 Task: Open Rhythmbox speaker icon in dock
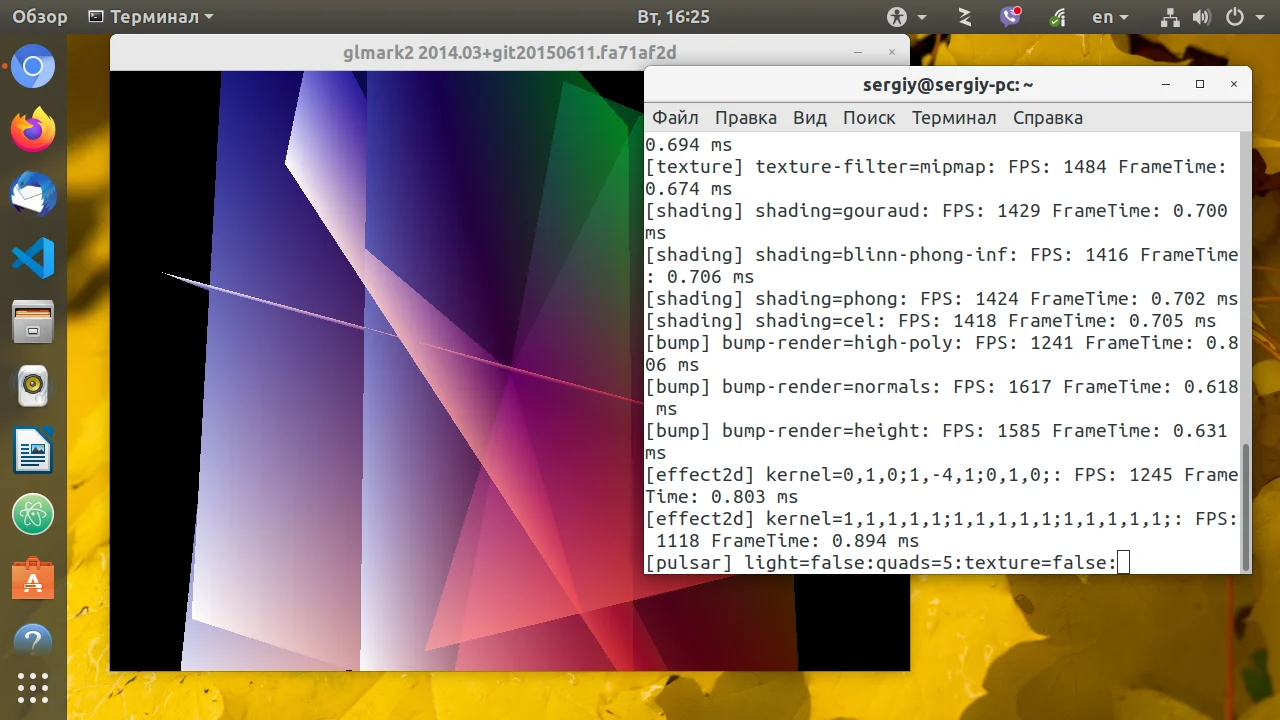point(33,386)
